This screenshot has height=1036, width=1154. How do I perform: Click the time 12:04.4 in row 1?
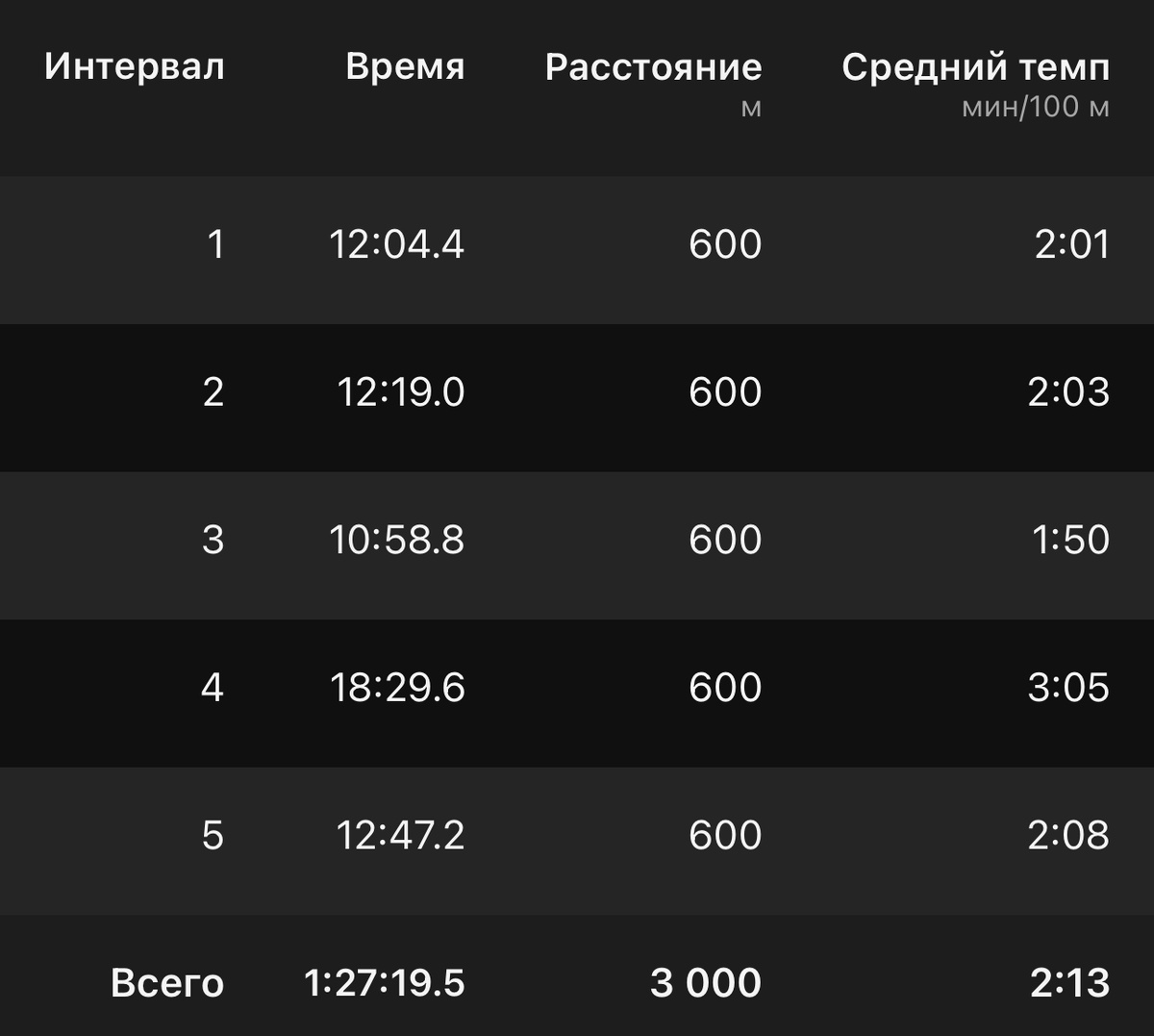click(398, 245)
